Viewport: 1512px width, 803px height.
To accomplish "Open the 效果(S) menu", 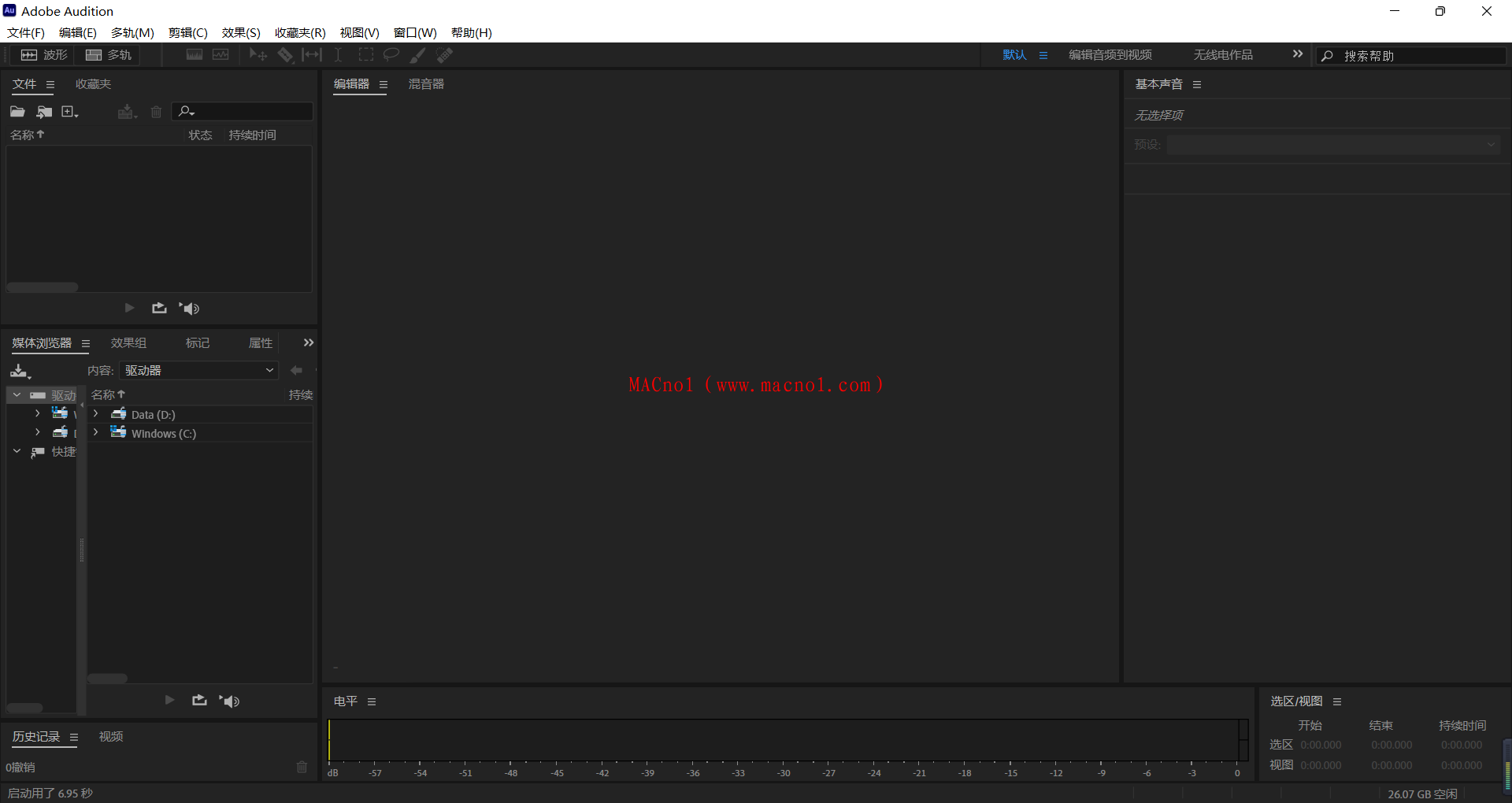I will click(241, 32).
